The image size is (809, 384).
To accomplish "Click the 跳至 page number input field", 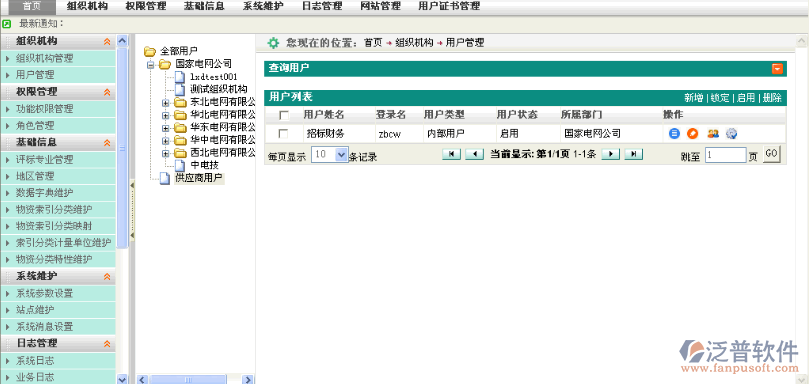I will point(725,155).
